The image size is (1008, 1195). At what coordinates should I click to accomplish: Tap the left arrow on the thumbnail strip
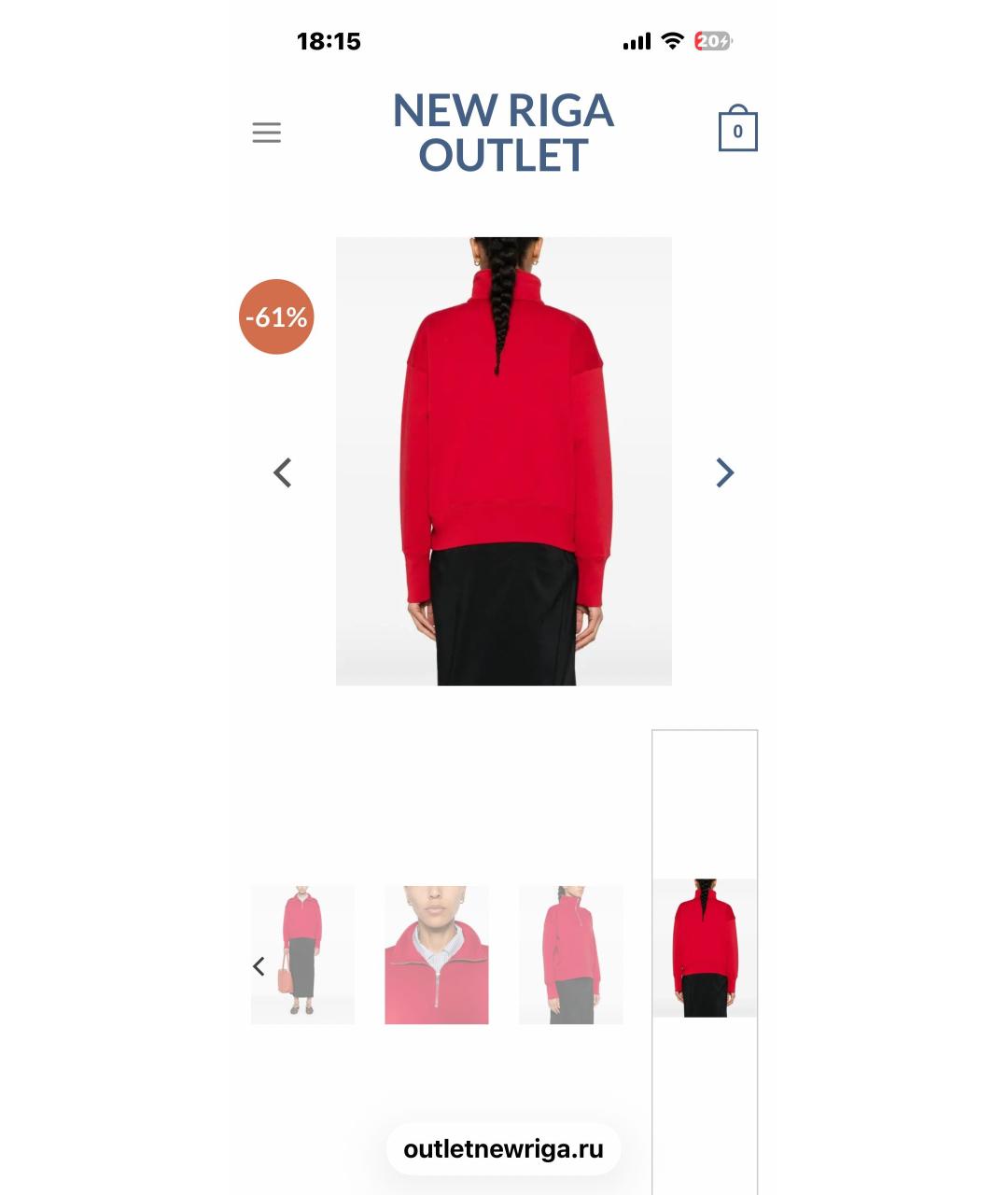tap(259, 966)
